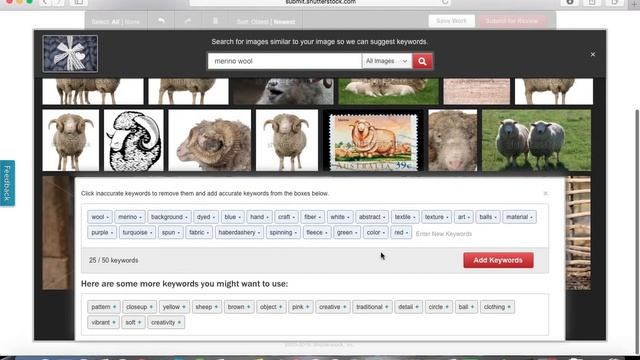Screen dimensions: 640x360
Task: Remove the background keyword tag
Action: click(x=169, y=217)
